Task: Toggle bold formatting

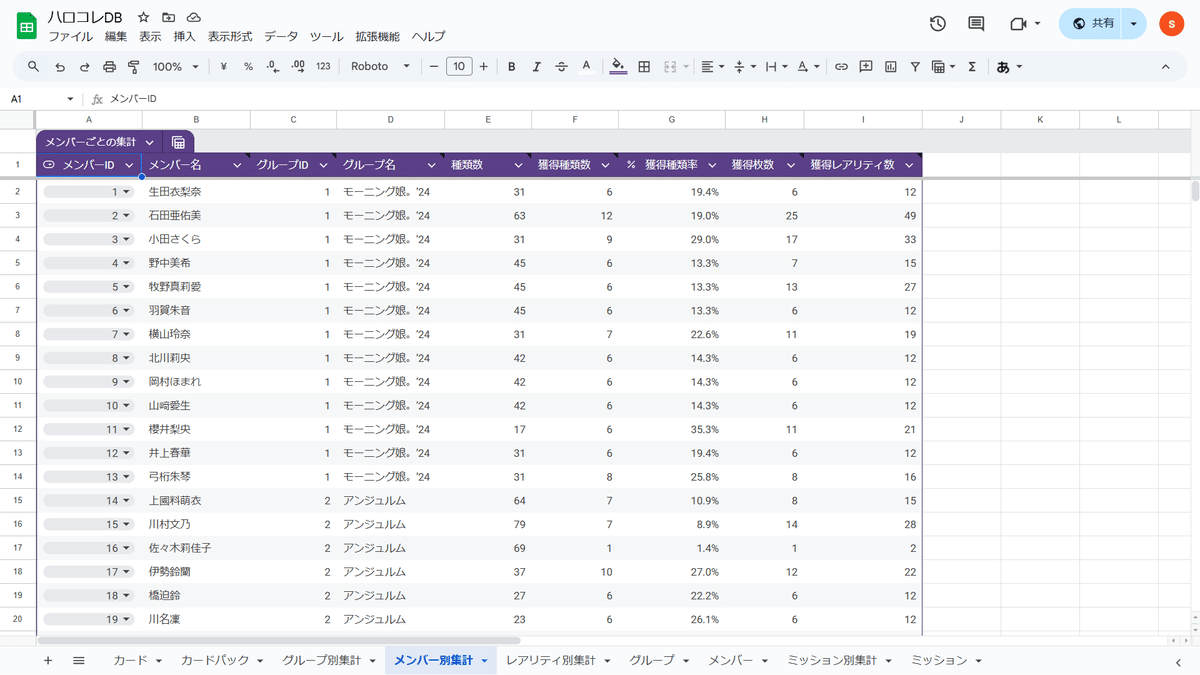Action: pyautogui.click(x=511, y=67)
